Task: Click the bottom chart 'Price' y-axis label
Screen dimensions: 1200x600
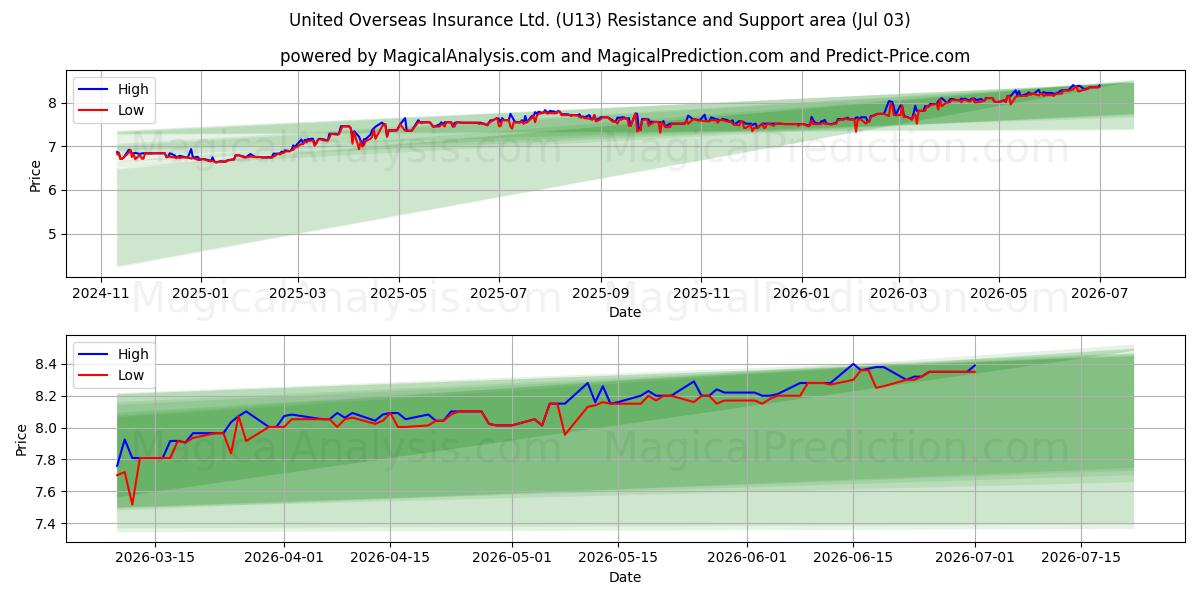Action: pos(22,438)
